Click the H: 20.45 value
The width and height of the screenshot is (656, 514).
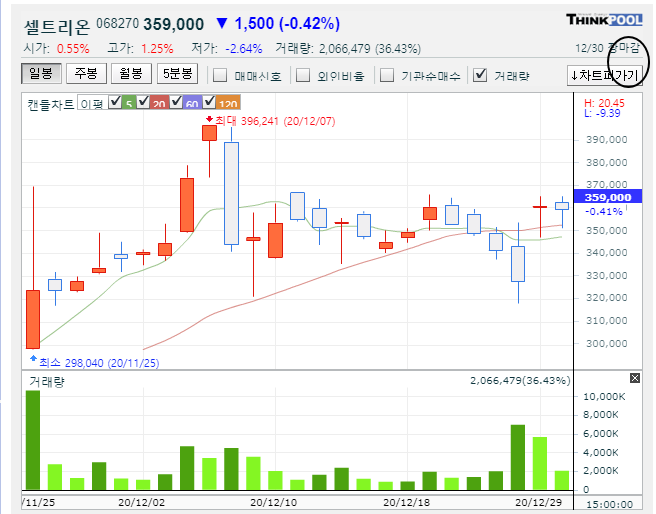click(604, 103)
